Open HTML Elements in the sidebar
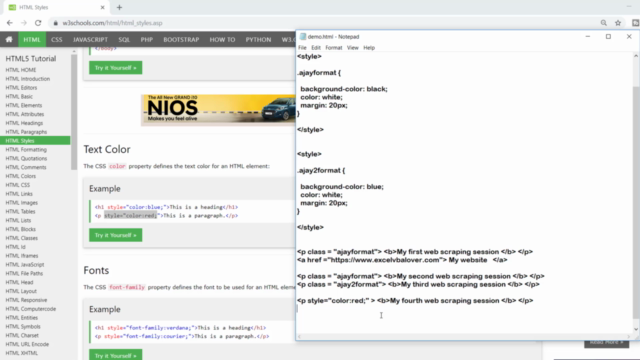This screenshot has width=640, height=360. [x=24, y=105]
